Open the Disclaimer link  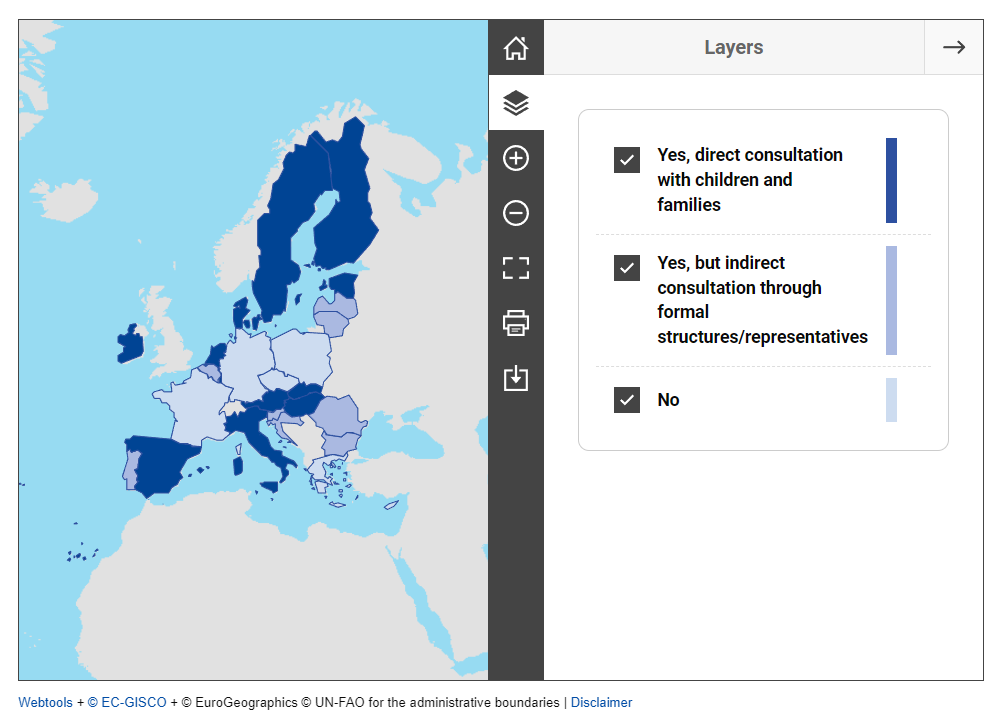(x=601, y=703)
